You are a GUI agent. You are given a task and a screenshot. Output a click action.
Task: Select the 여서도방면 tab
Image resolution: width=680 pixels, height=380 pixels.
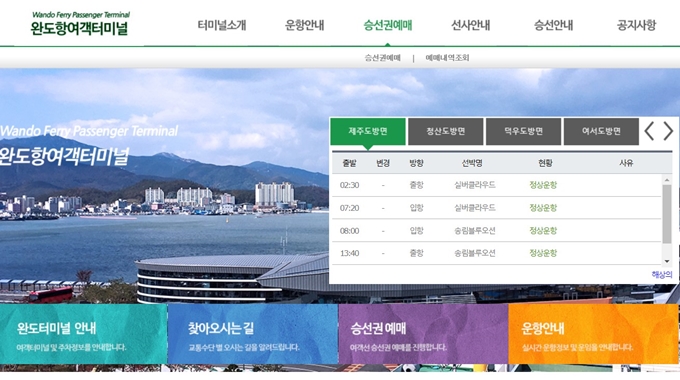coord(601,131)
